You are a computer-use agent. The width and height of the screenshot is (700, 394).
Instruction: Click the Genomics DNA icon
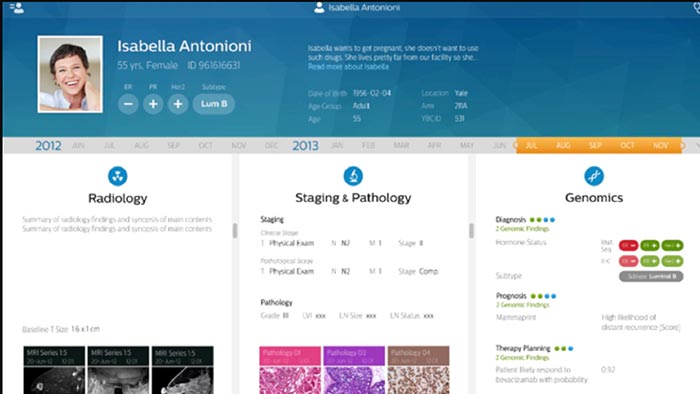(594, 176)
